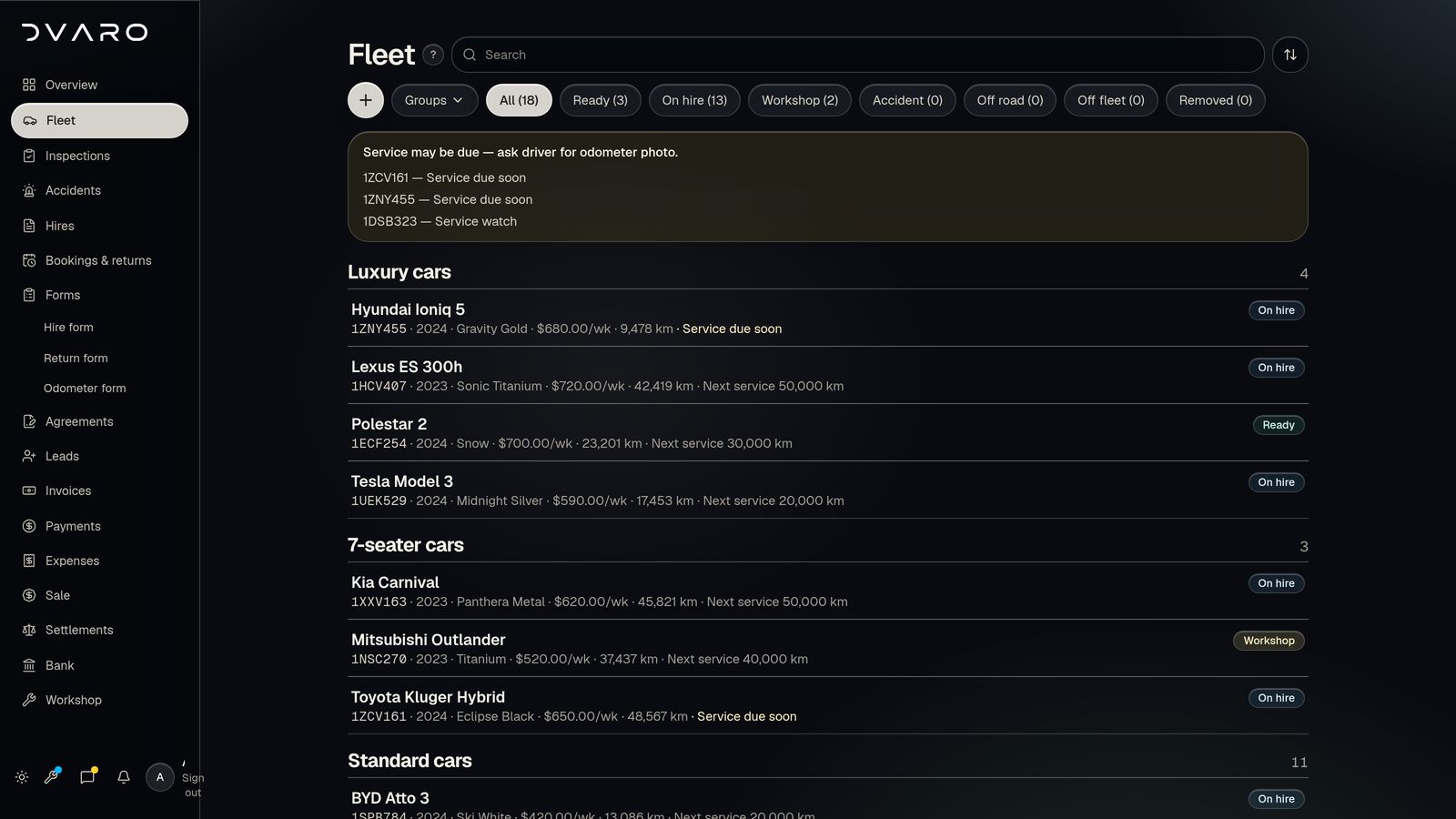Viewport: 1456px width, 819px height.
Task: Go to the Accidents section
Action: pyautogui.click(x=99, y=190)
